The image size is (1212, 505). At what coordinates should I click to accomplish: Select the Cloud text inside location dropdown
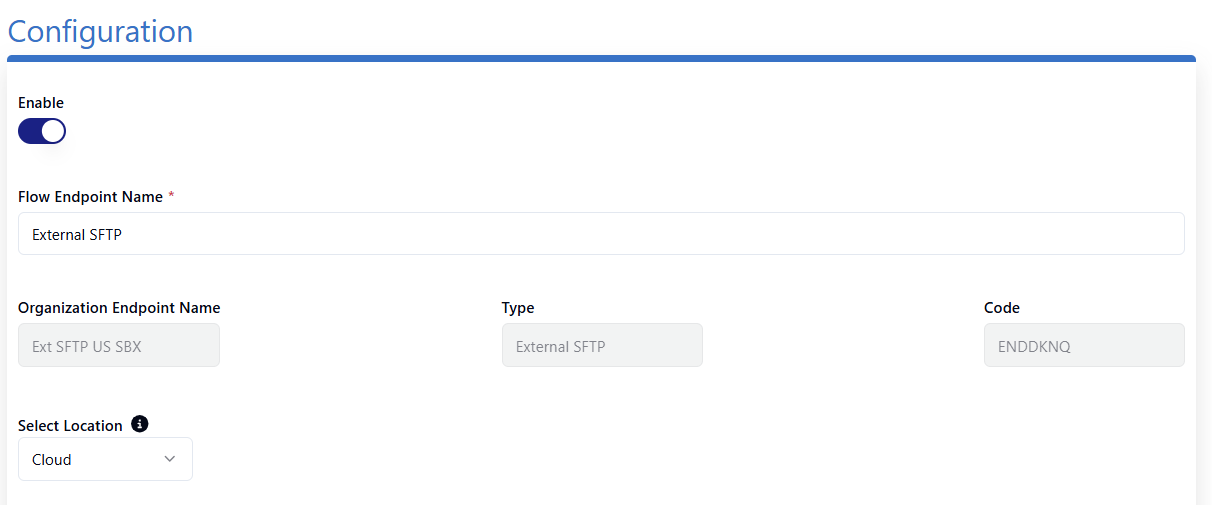[x=52, y=460]
